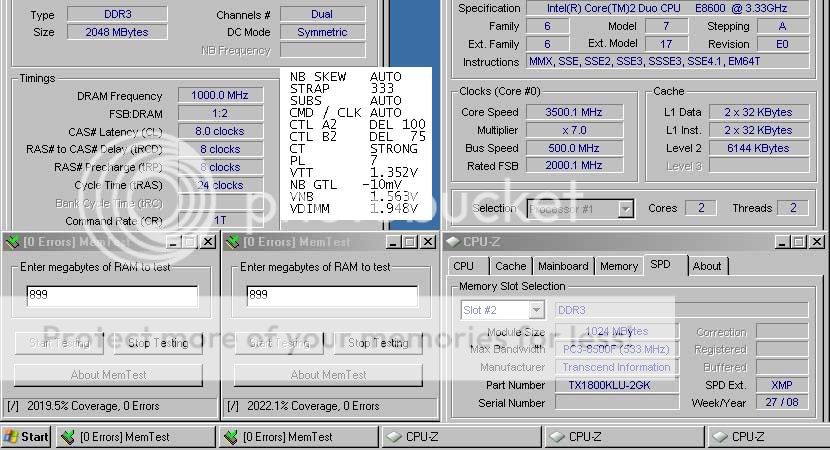Viewport: 830px width, 450px height.
Task: Click the 1024 MBytes module size value
Action: [617, 331]
